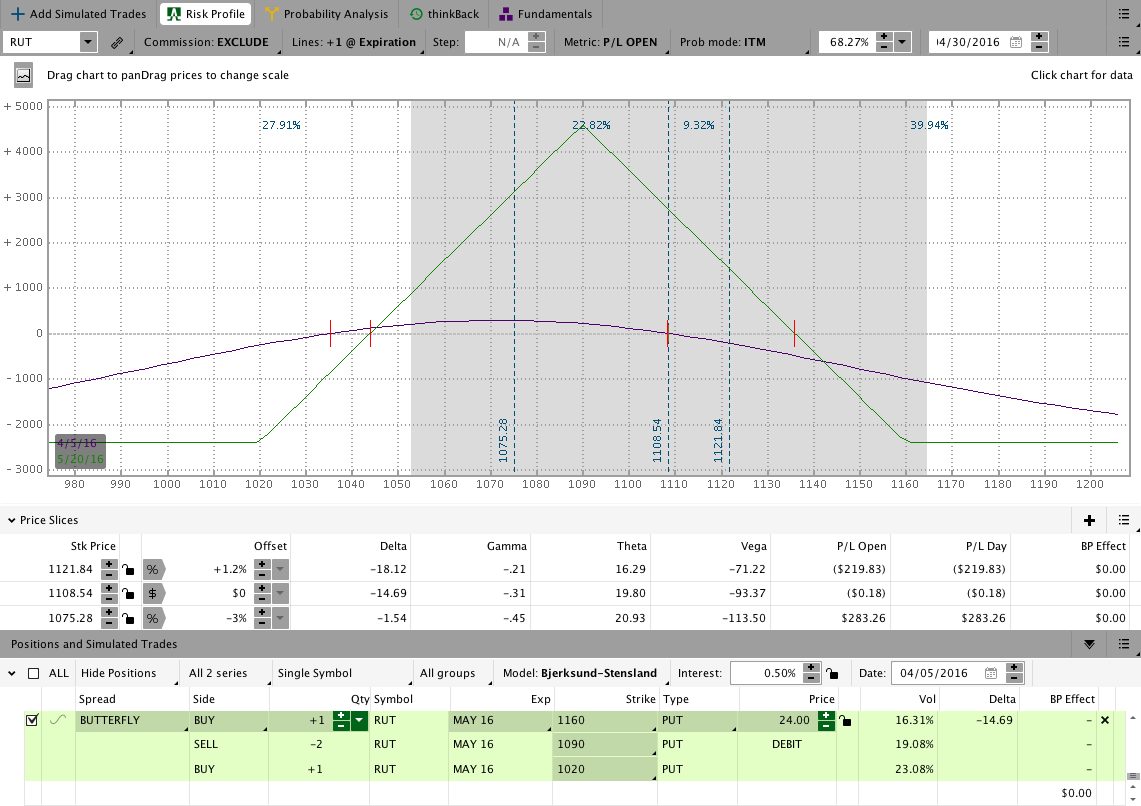Click lock icon on 1075.28 price slice
1141x806 pixels.
(x=128, y=618)
